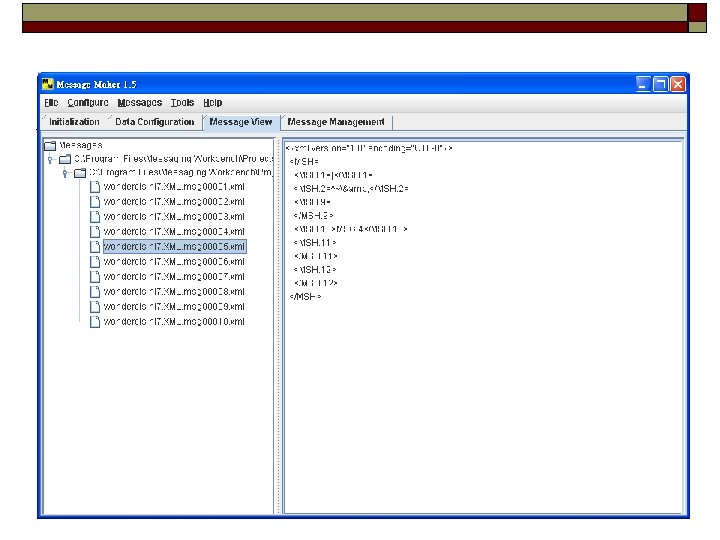This screenshot has width=720, height=540.
Task: Close the Message Maker window
Action: 678,84
